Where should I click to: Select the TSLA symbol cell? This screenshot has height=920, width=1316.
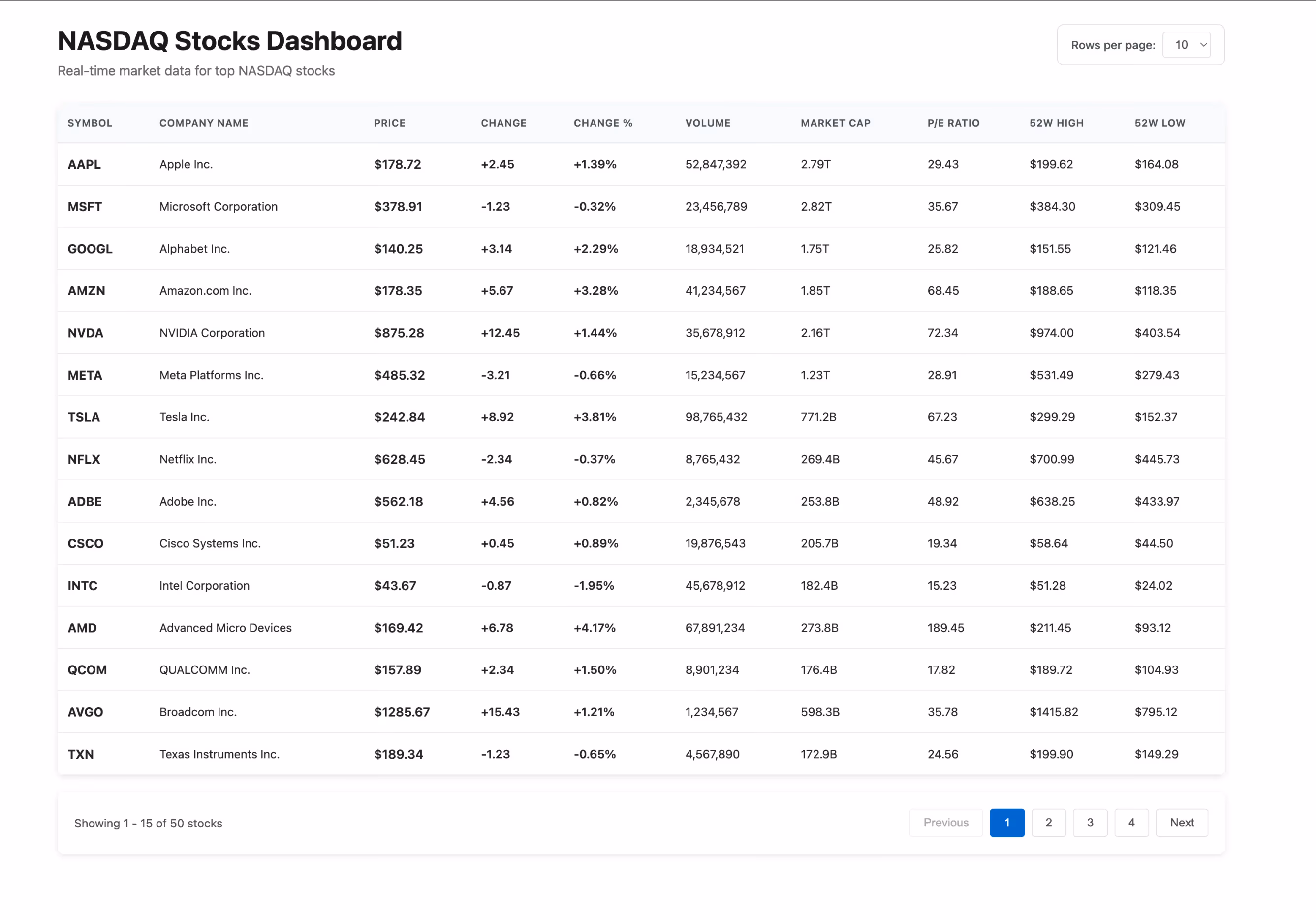[x=84, y=417]
